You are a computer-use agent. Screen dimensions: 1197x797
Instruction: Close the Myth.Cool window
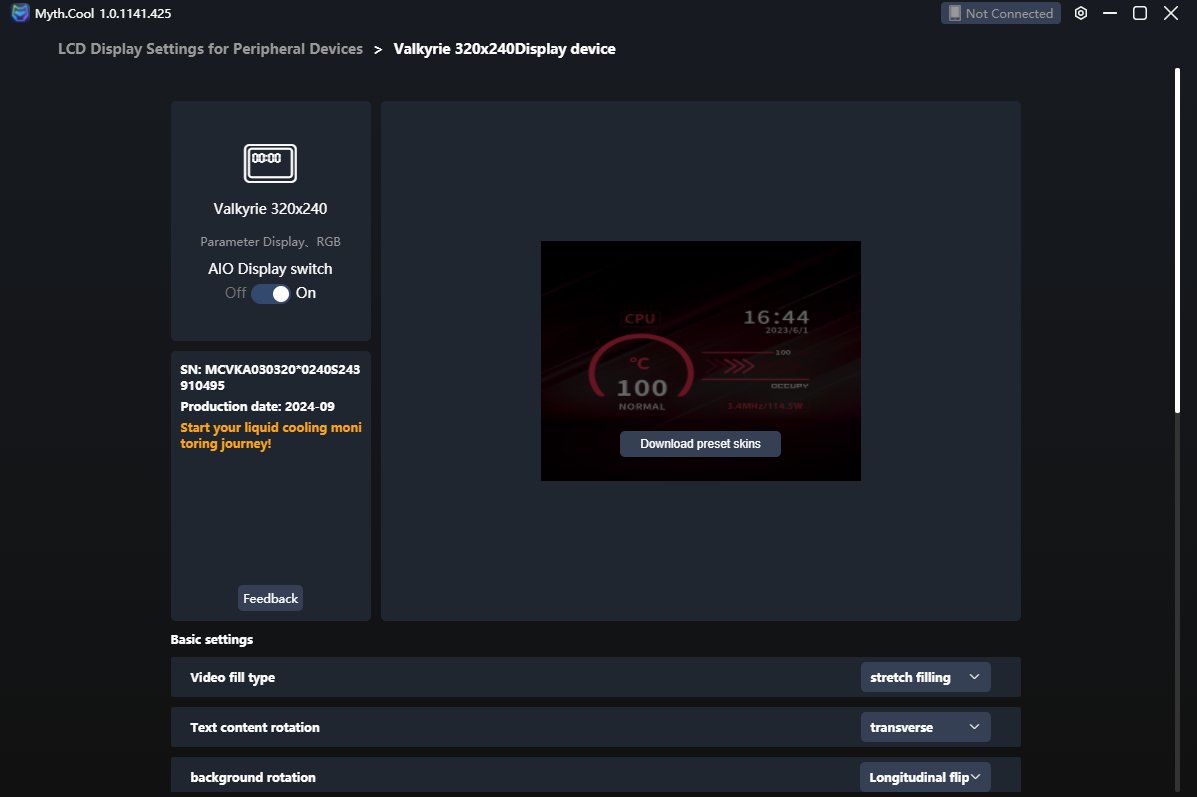click(x=1171, y=13)
